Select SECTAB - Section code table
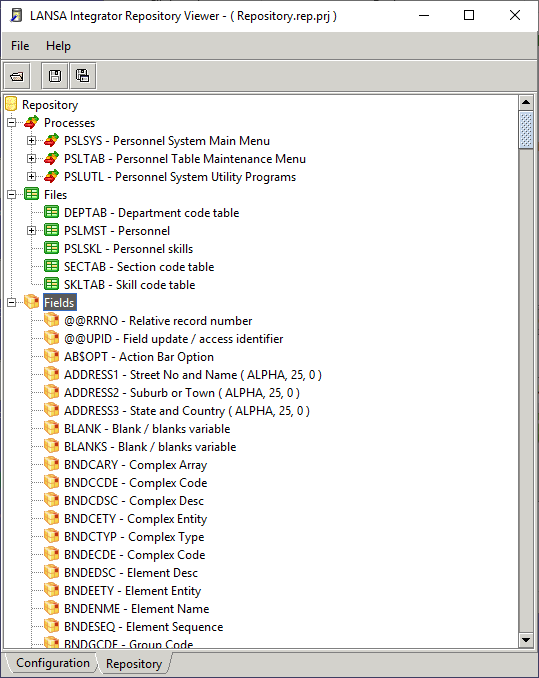539x678 pixels. coord(139,267)
